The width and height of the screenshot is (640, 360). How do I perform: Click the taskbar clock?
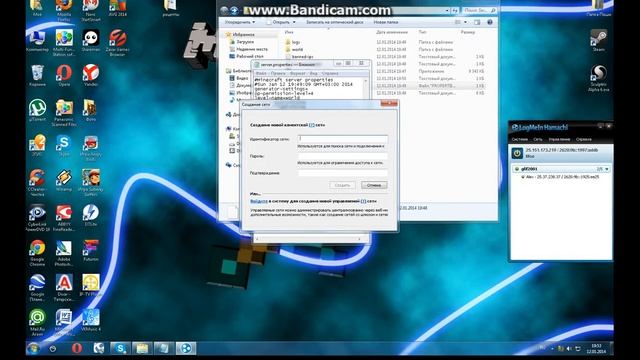[x=596, y=349]
